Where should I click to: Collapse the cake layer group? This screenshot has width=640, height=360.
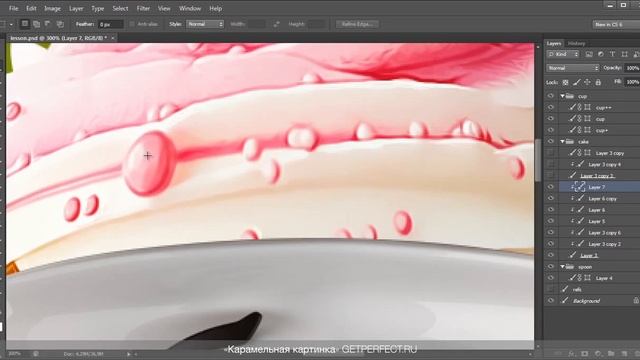click(x=562, y=141)
